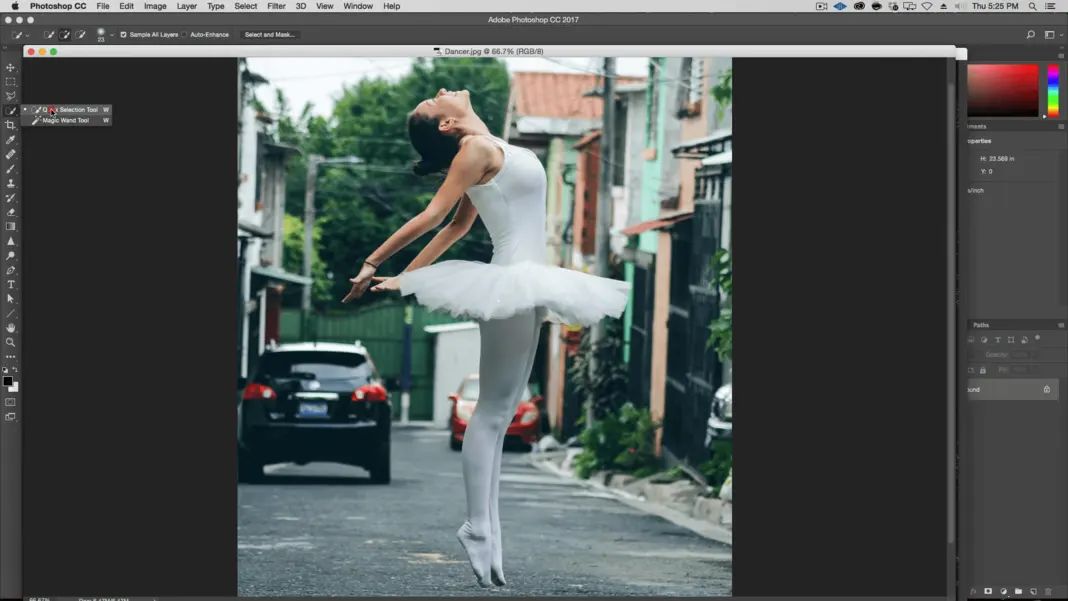Image resolution: width=1068 pixels, height=601 pixels.
Task: Open the Photoshop CC application menu
Action: [x=58, y=6]
